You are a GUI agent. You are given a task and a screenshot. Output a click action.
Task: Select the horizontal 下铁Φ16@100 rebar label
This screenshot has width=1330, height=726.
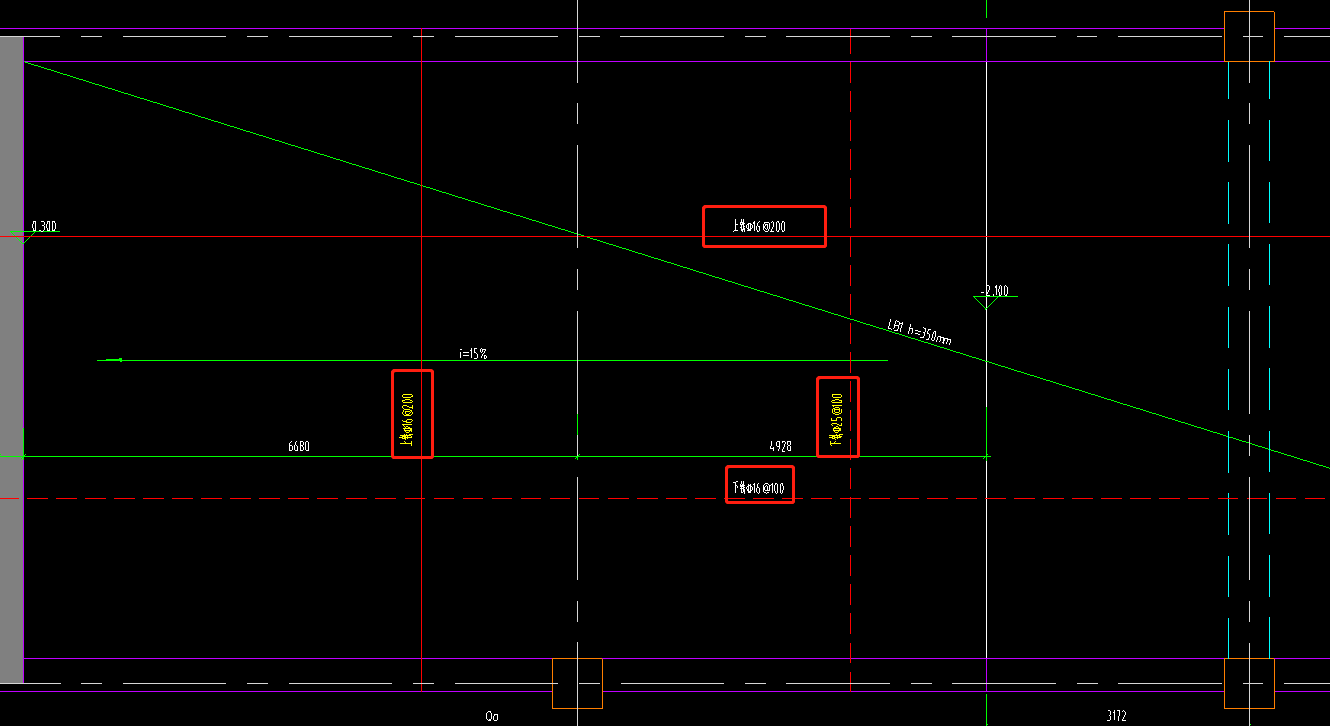[758, 488]
